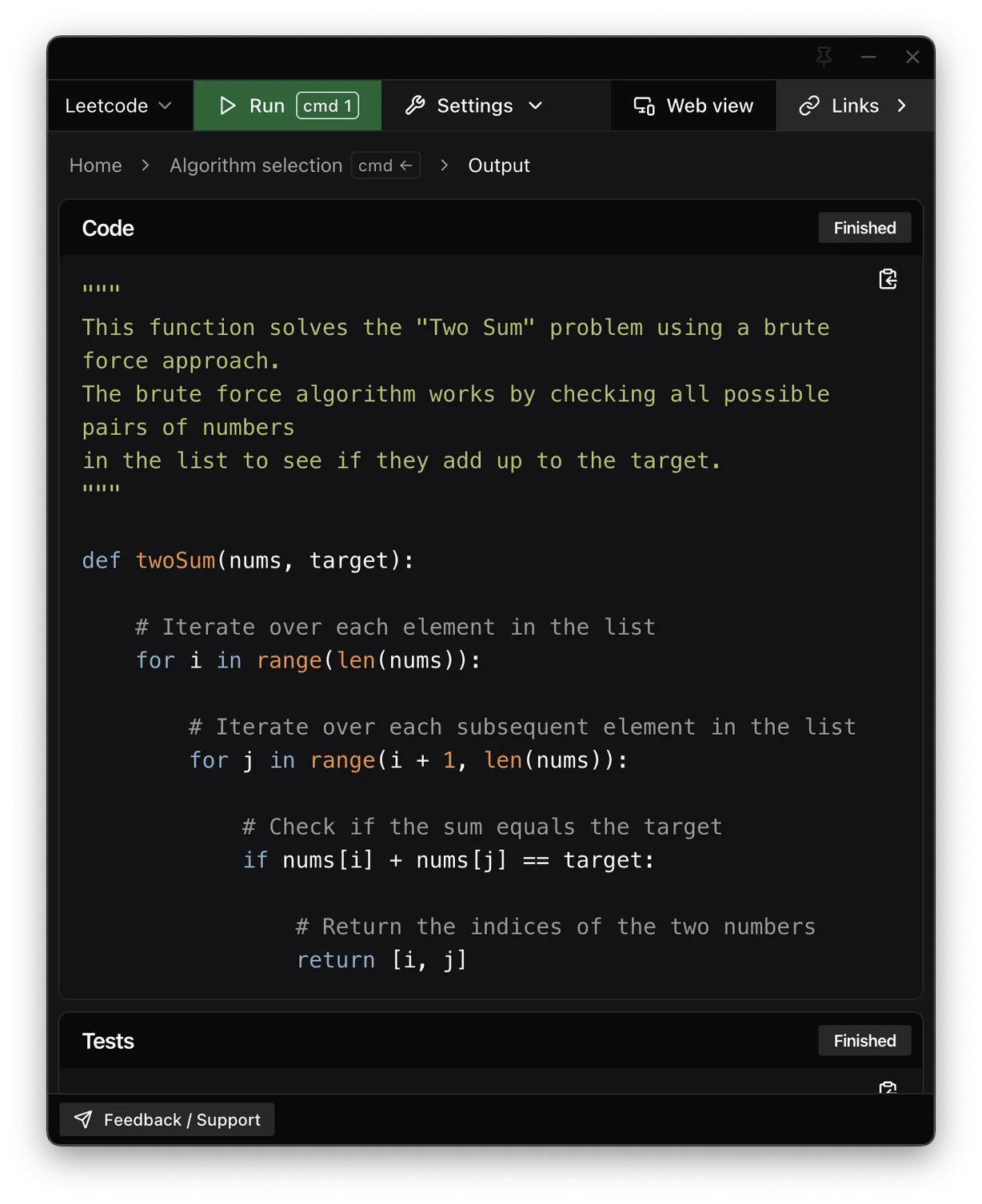
Task: Select the Run play icon
Action: [227, 106]
